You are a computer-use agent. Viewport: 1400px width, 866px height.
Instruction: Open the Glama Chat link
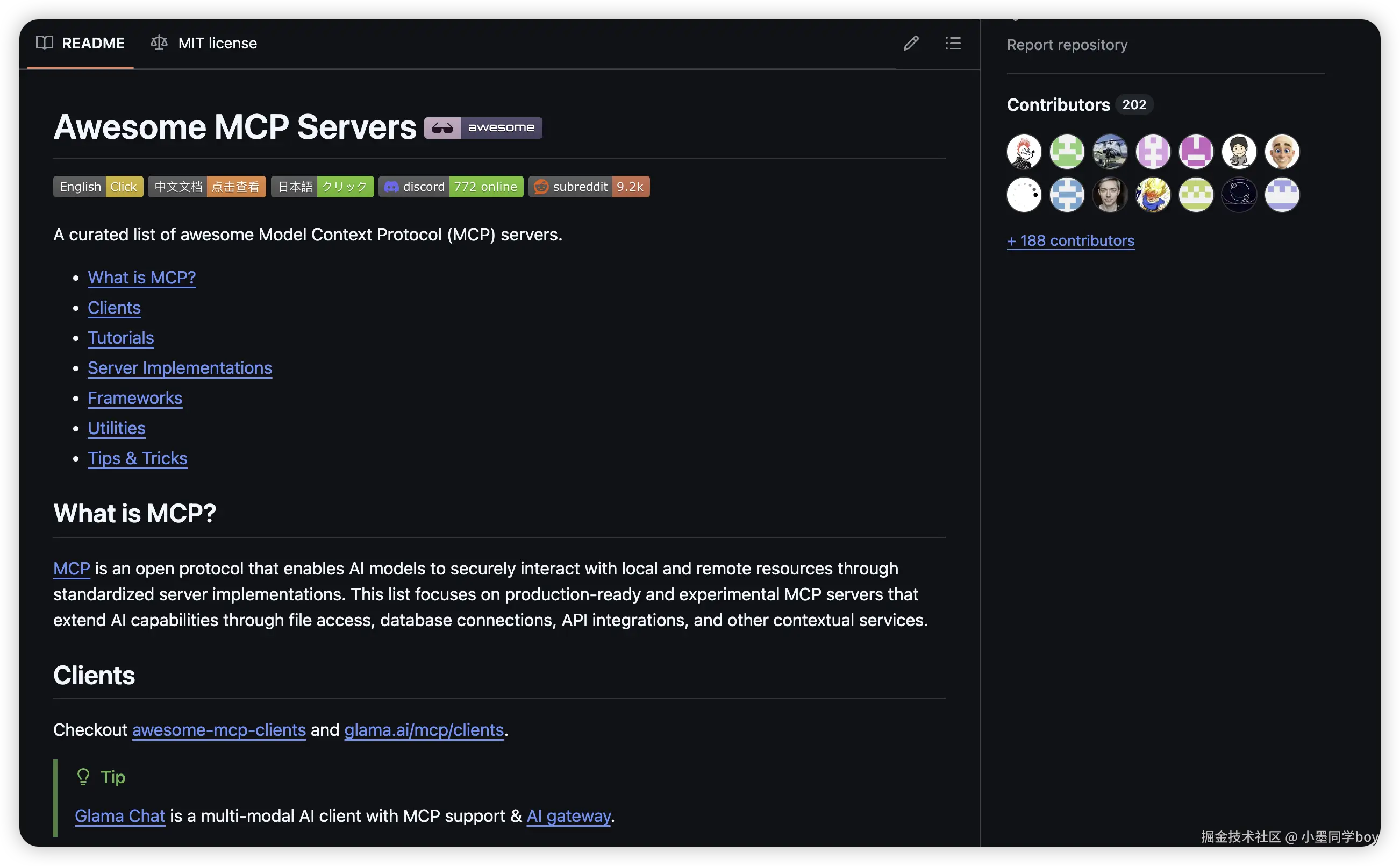[x=120, y=815]
